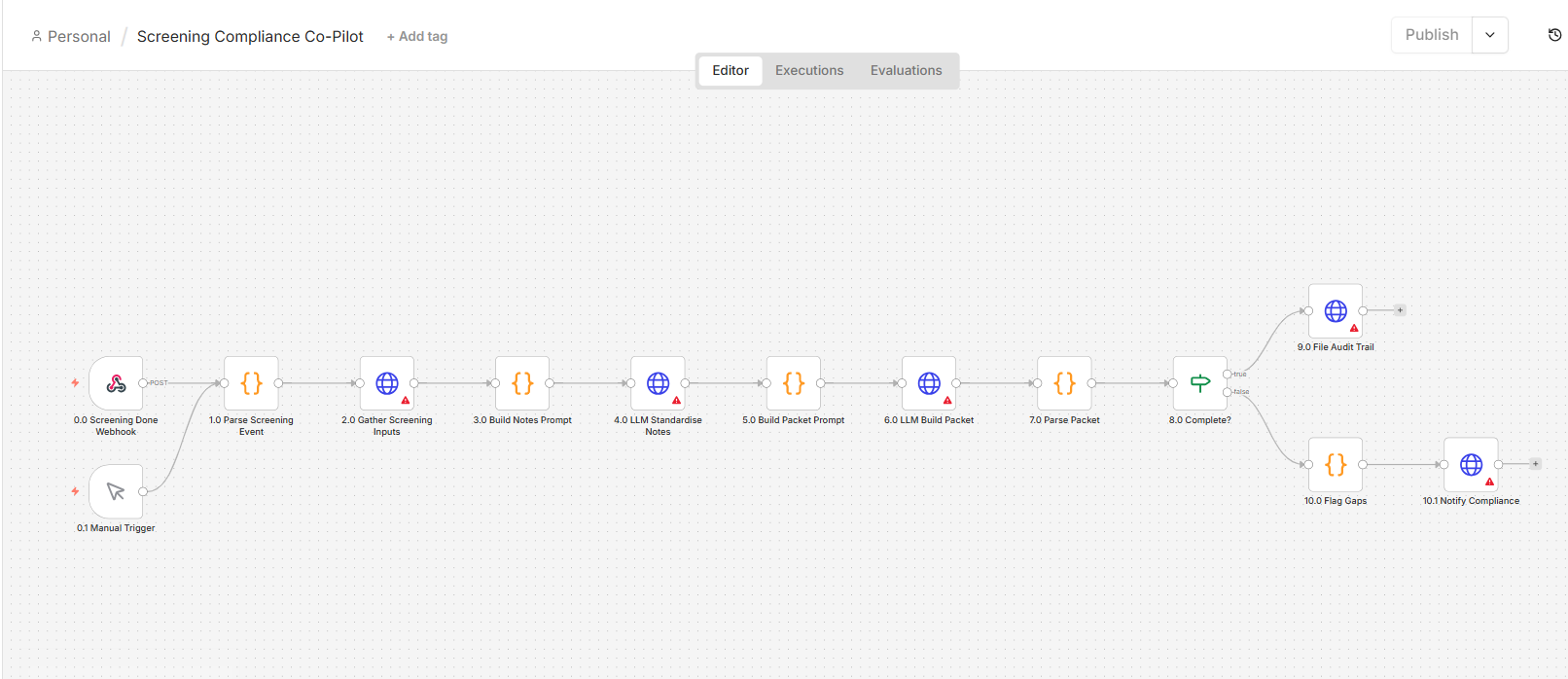1568x679 pixels.
Task: Click the Add tag button
Action: (417, 37)
